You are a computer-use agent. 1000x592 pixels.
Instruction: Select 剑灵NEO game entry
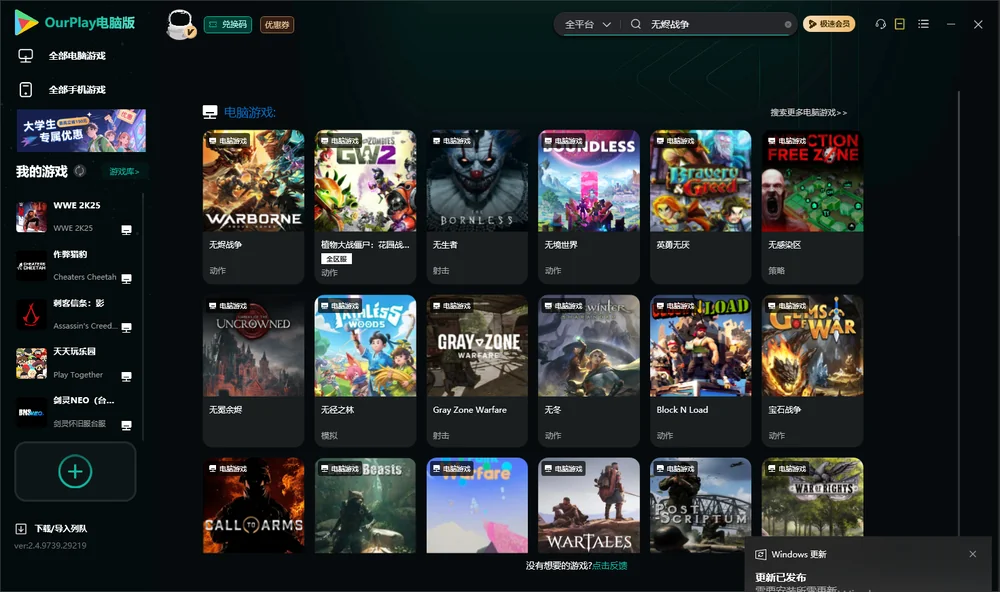[x=75, y=412]
